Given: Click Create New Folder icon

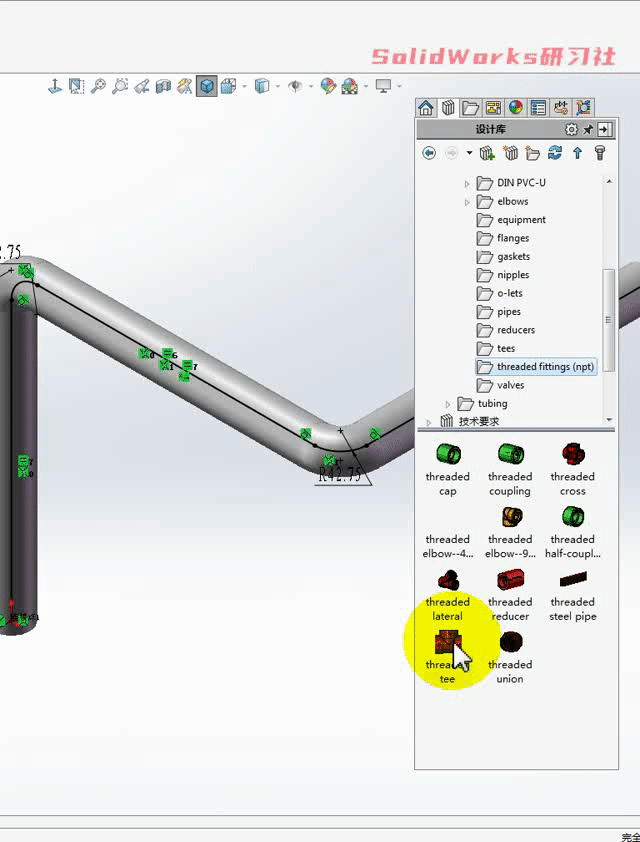Looking at the screenshot, I should point(532,154).
